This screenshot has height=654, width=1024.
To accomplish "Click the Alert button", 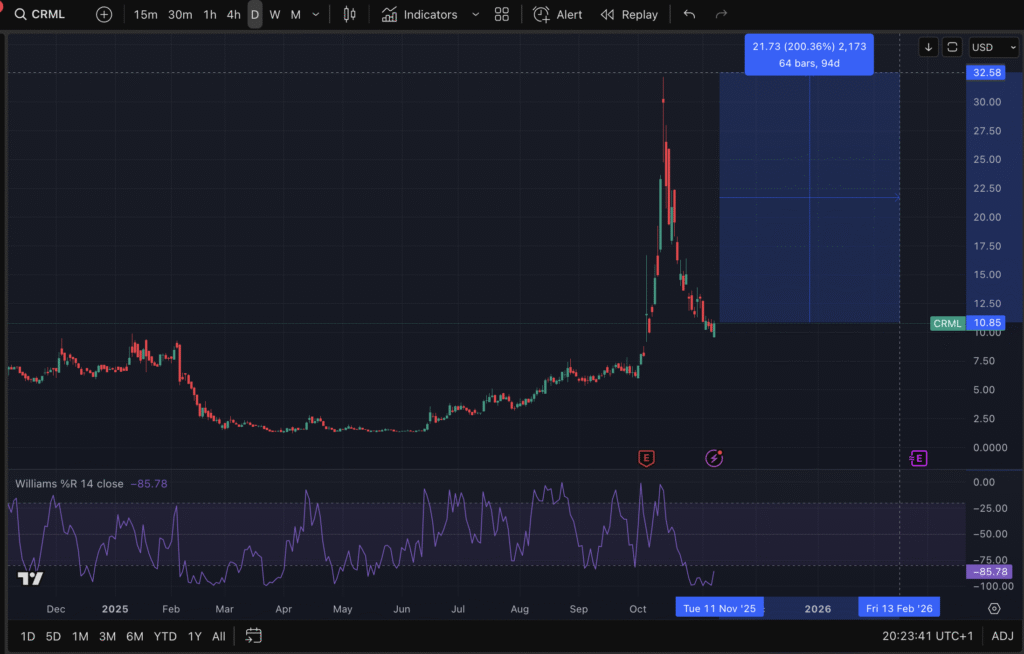I will (558, 15).
